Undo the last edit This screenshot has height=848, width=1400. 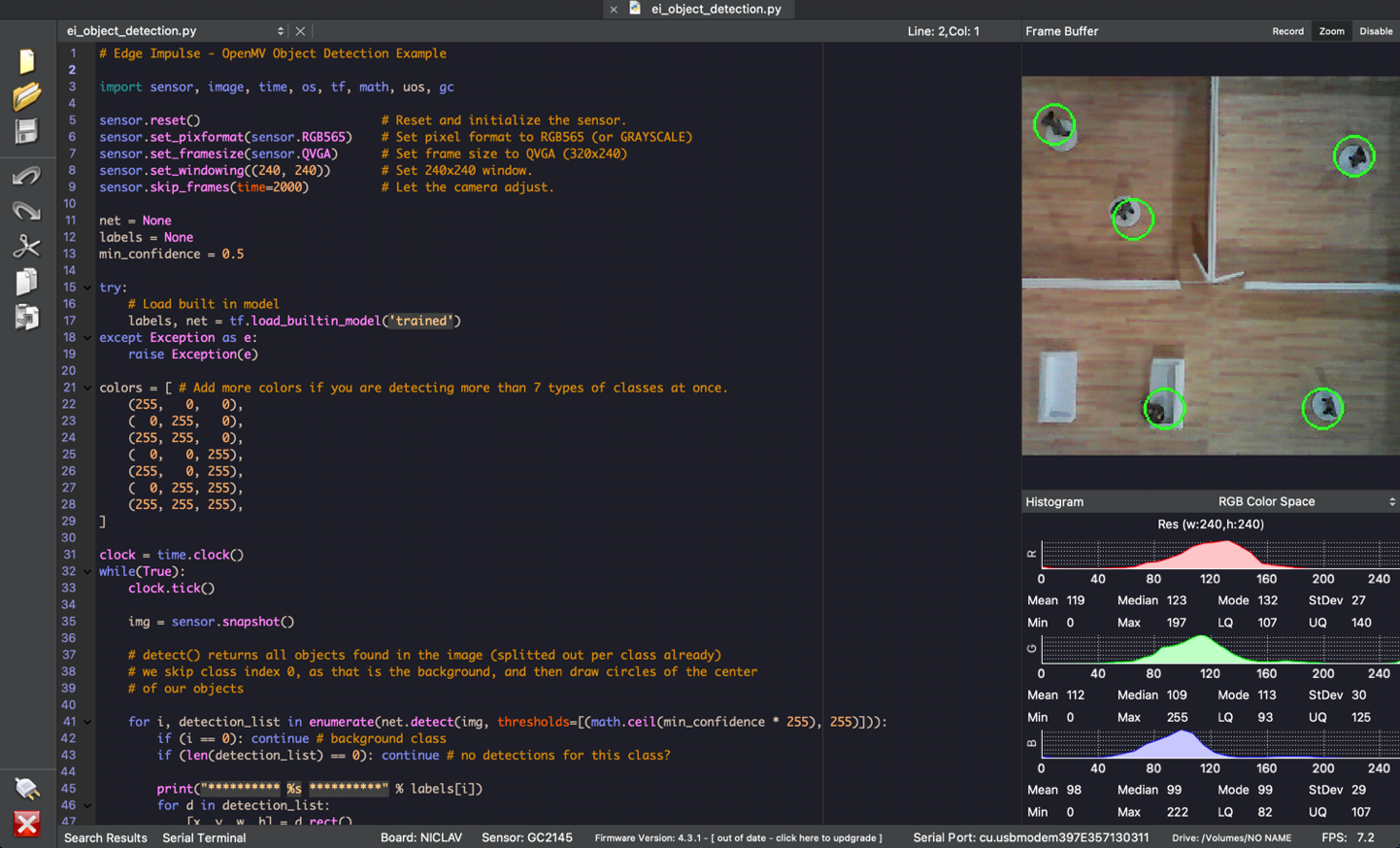[x=26, y=176]
